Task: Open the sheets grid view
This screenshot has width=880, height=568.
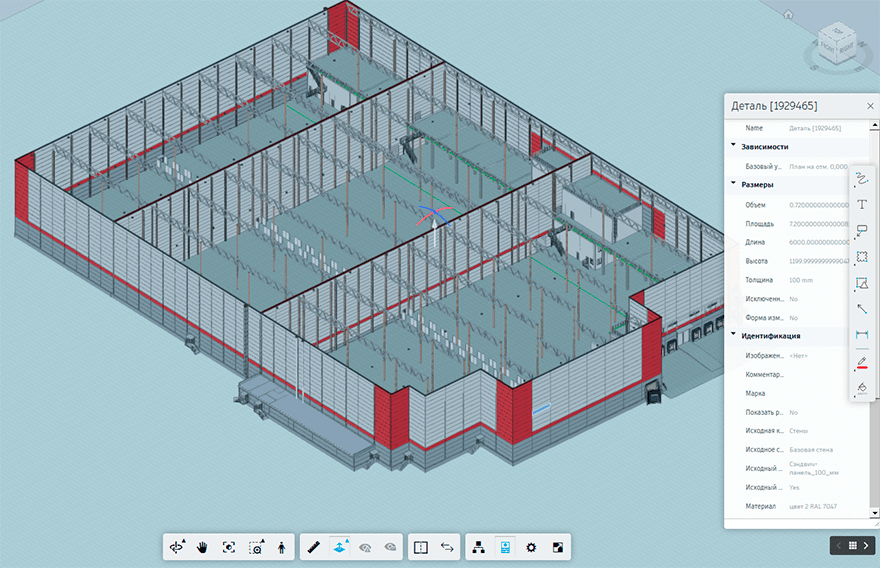Action: click(852, 546)
